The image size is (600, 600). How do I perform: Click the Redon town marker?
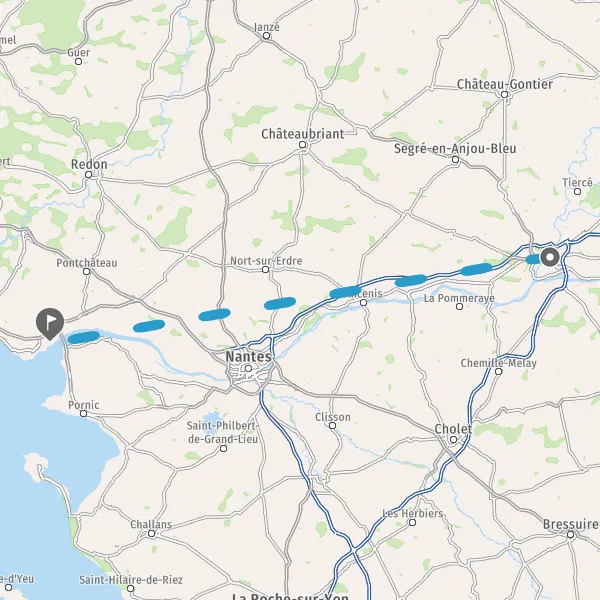[x=88, y=175]
